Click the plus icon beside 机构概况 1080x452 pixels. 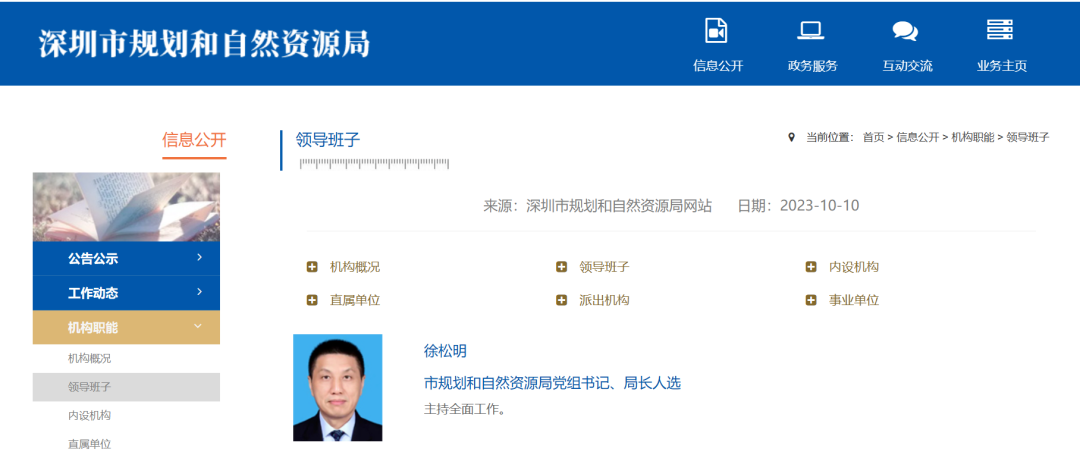[x=312, y=267]
